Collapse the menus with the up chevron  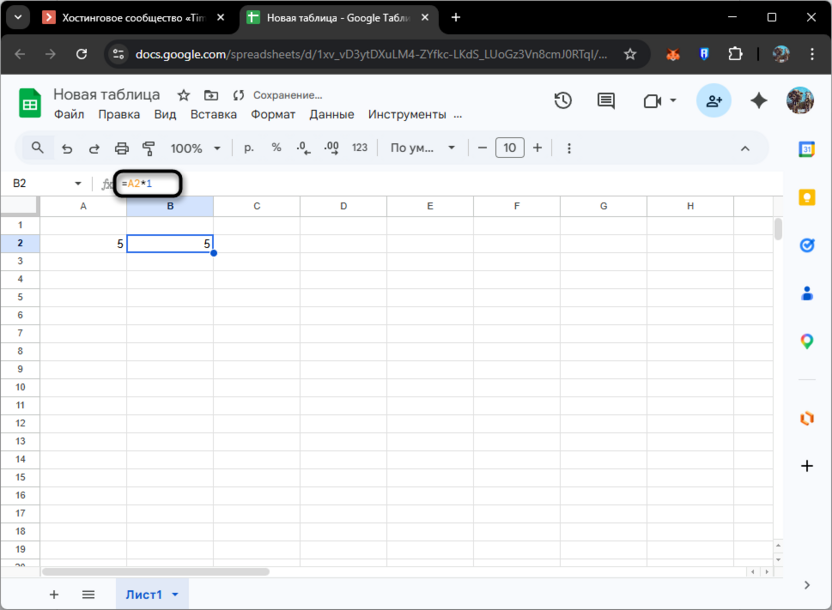[x=745, y=149]
